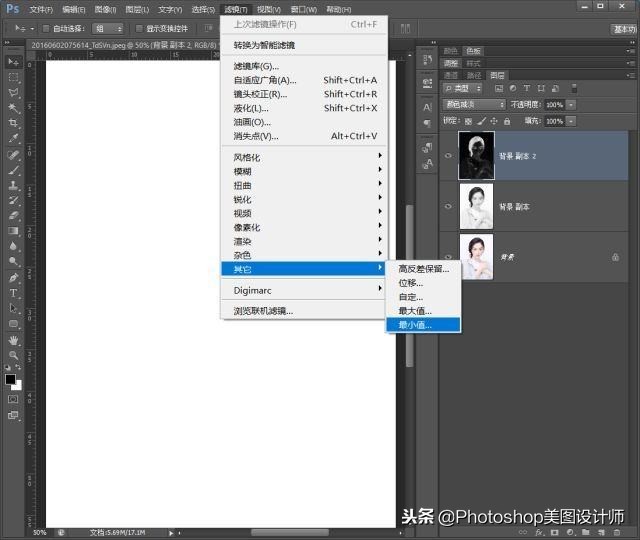Click 浏览联机滤镜... menu link
This screenshot has width=640, height=540.
pos(304,311)
